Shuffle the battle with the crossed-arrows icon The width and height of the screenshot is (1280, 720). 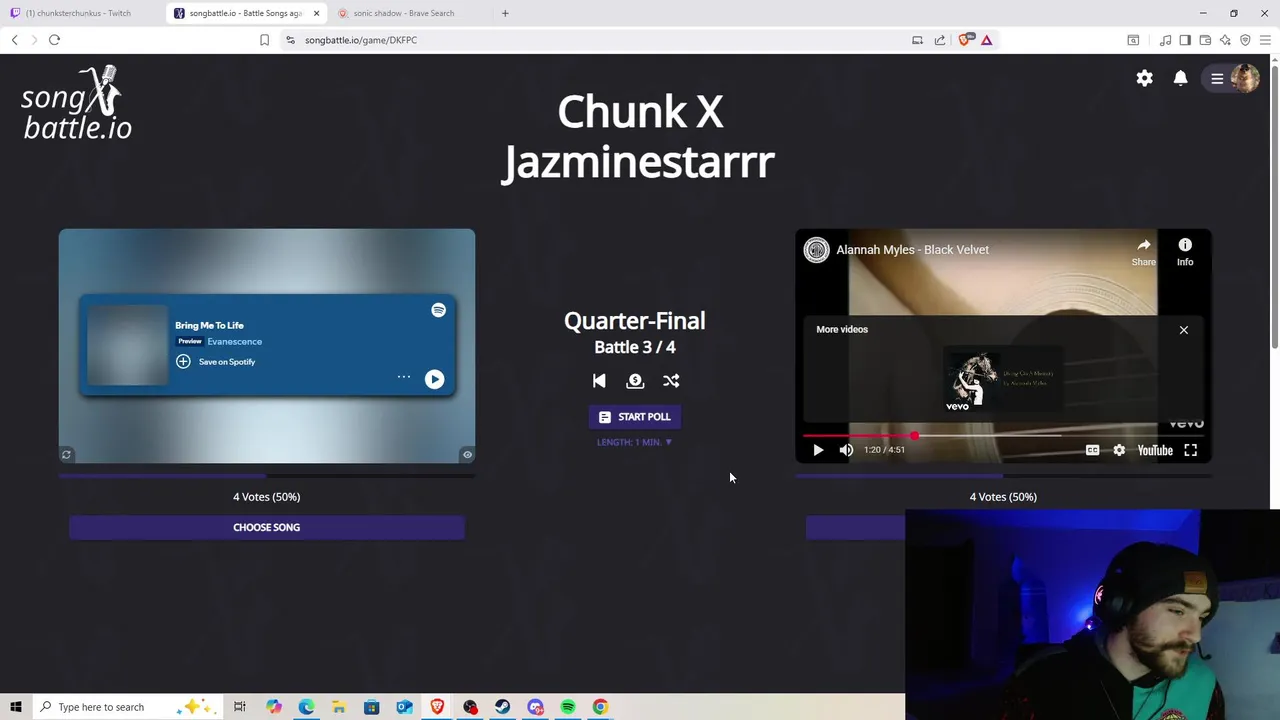pos(671,380)
